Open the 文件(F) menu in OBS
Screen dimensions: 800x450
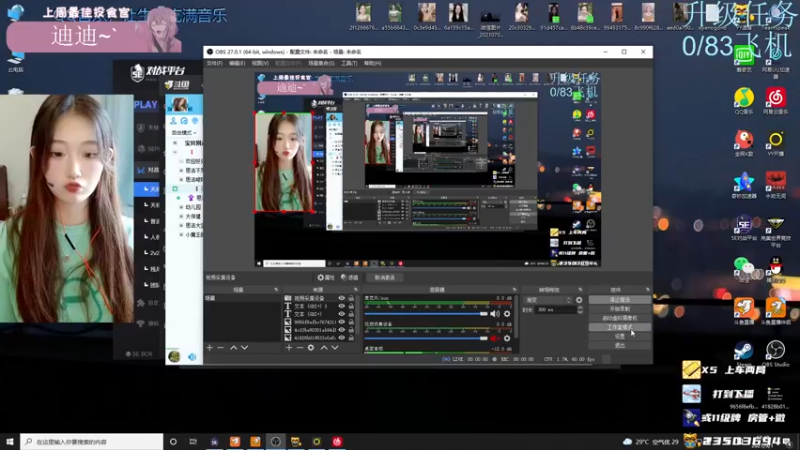[214, 63]
